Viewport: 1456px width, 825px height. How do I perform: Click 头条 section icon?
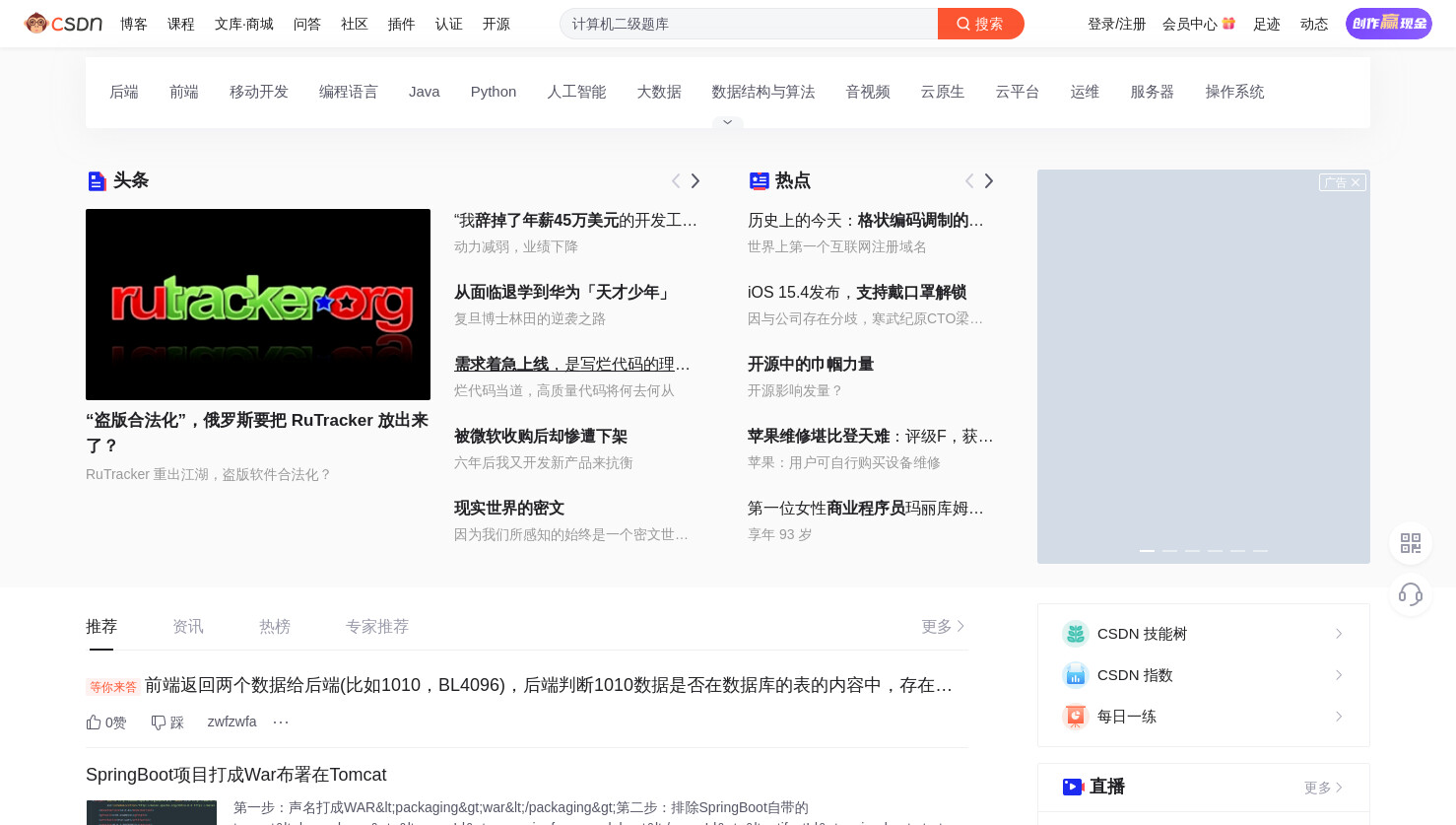[x=97, y=180]
